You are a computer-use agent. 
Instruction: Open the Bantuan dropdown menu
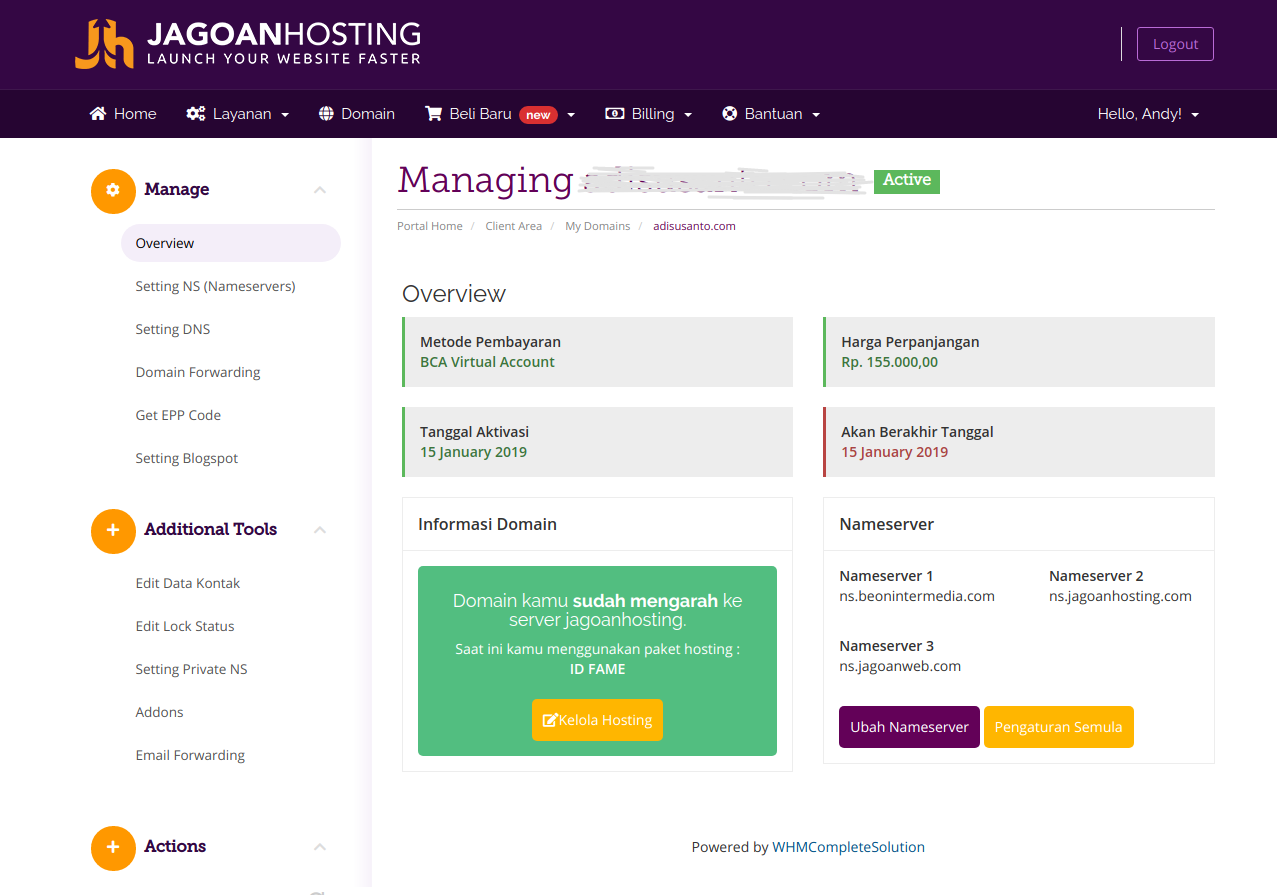tap(771, 114)
